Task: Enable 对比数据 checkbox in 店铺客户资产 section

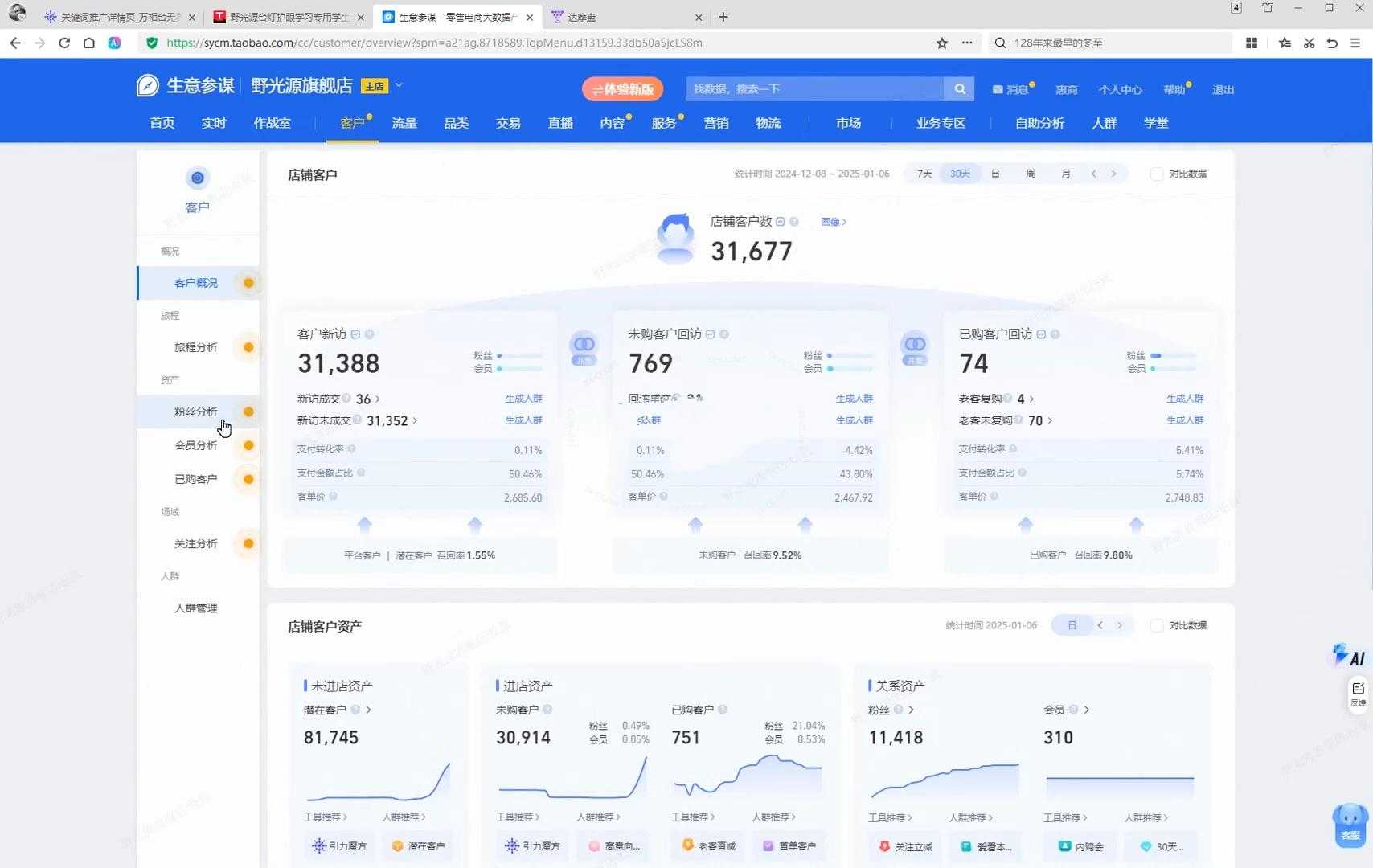Action: pyautogui.click(x=1157, y=625)
